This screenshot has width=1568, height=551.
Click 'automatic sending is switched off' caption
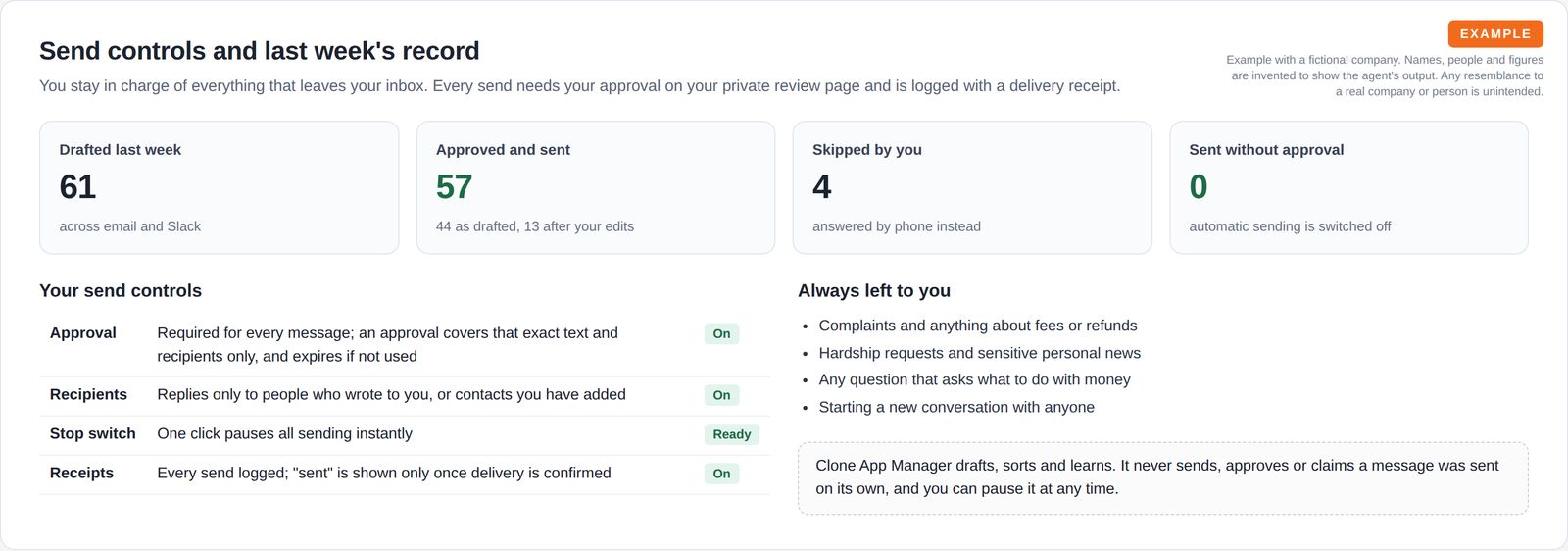pyautogui.click(x=1290, y=226)
